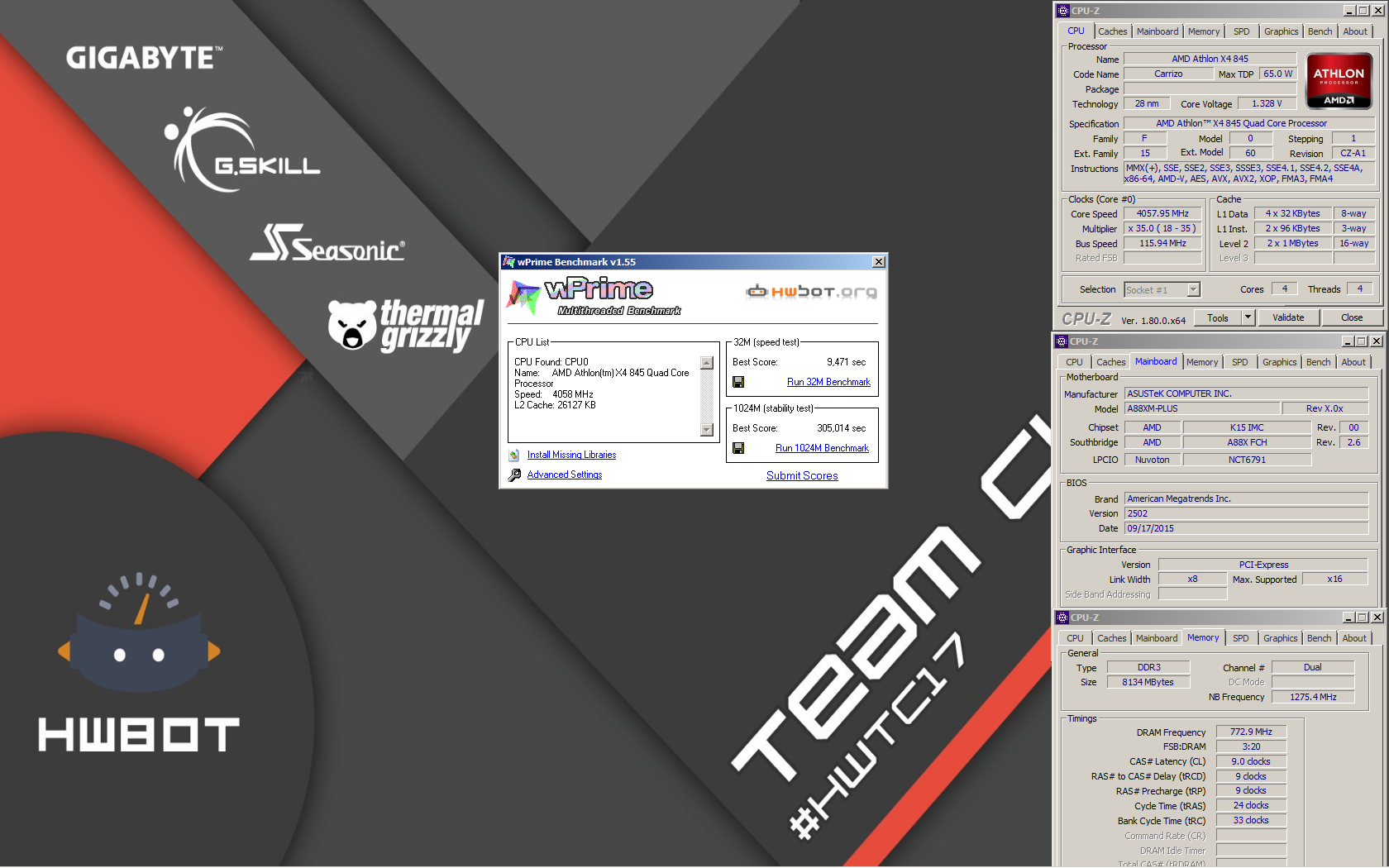
Task: Click the Advanced Settings wrench icon
Action: (x=514, y=475)
